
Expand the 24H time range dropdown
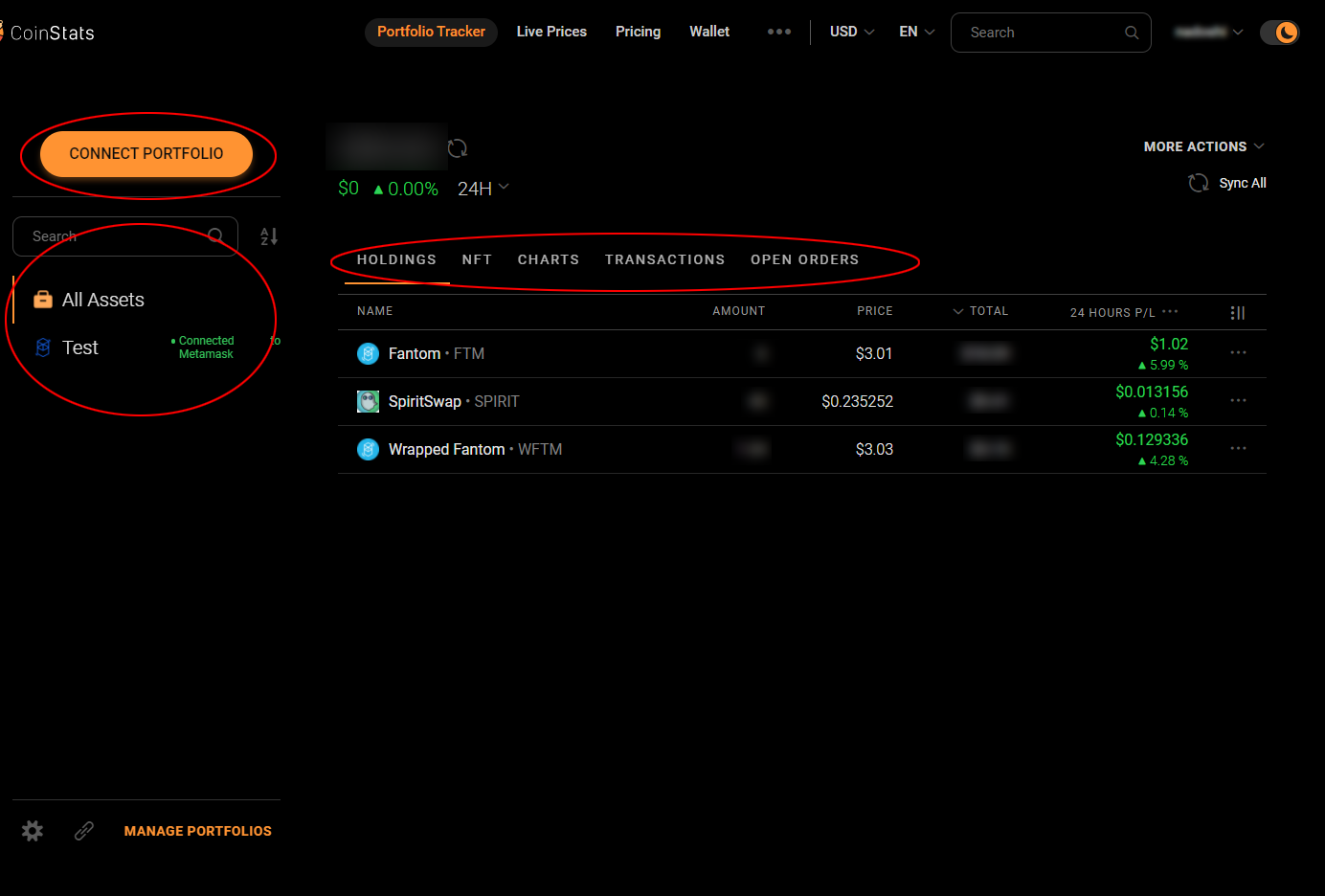coord(483,189)
